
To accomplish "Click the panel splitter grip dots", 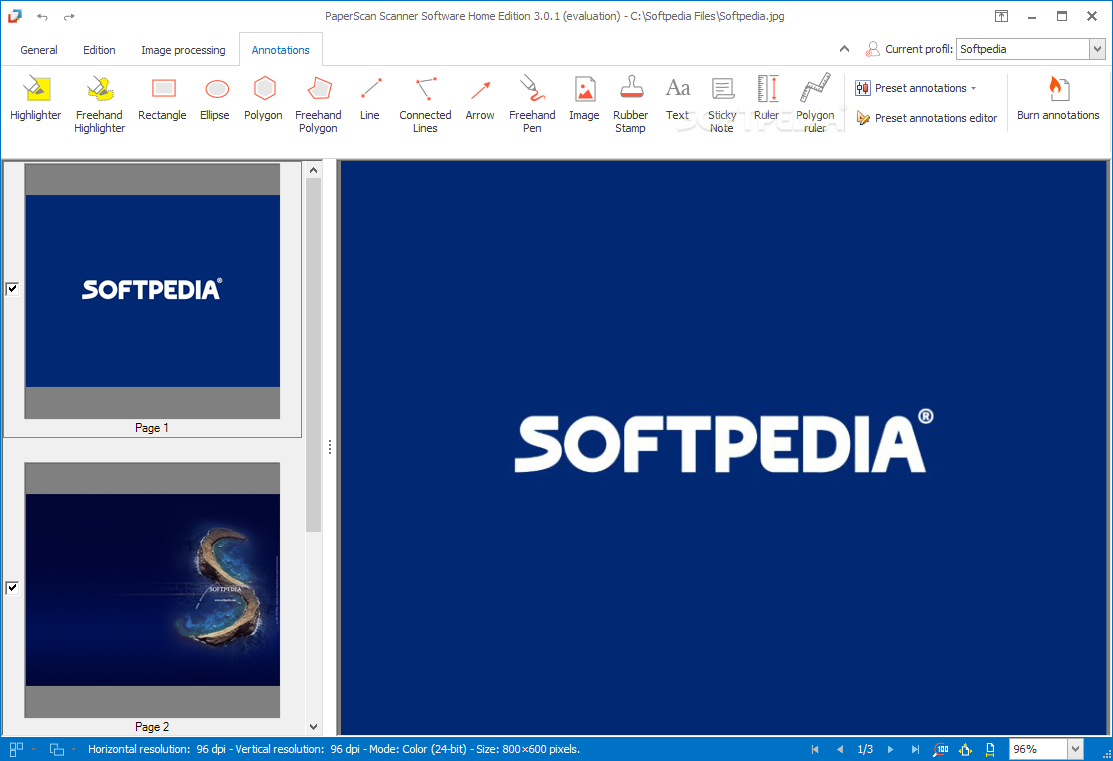I will click(330, 447).
